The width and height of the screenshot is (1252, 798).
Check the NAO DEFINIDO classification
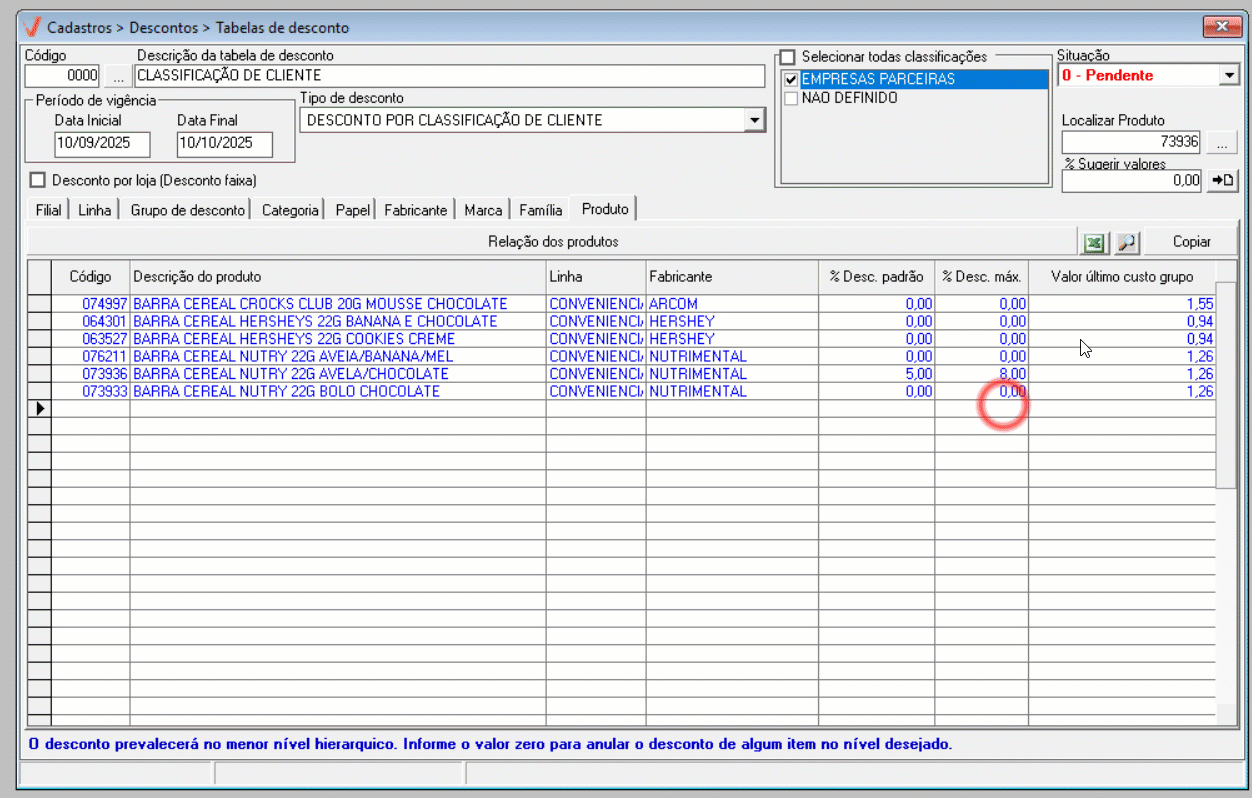coord(791,99)
